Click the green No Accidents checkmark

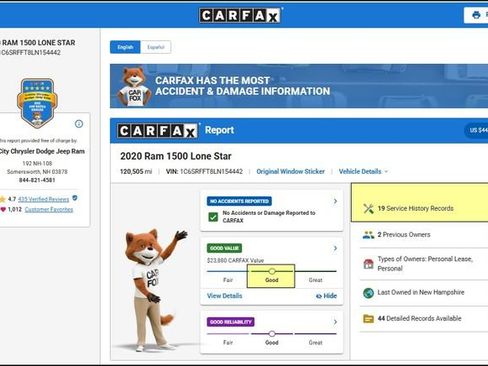coord(213,217)
